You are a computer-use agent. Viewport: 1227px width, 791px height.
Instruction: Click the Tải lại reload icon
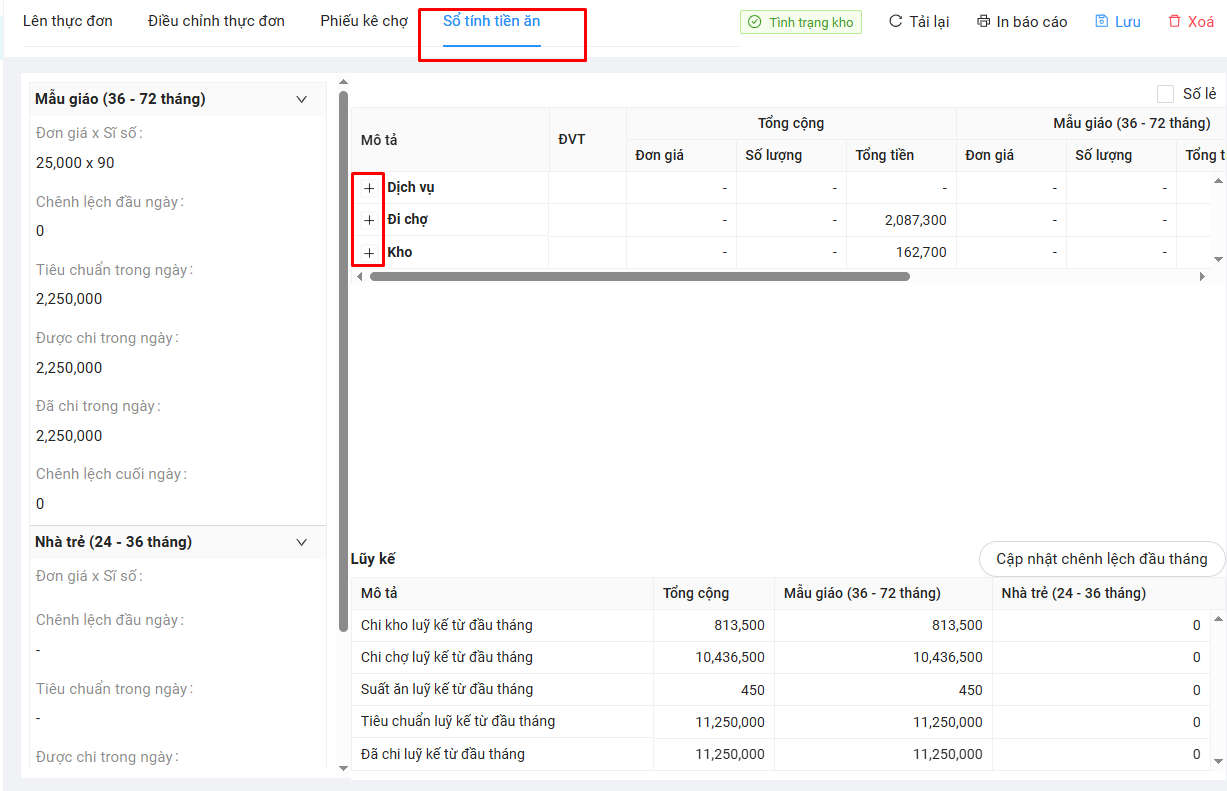click(895, 21)
